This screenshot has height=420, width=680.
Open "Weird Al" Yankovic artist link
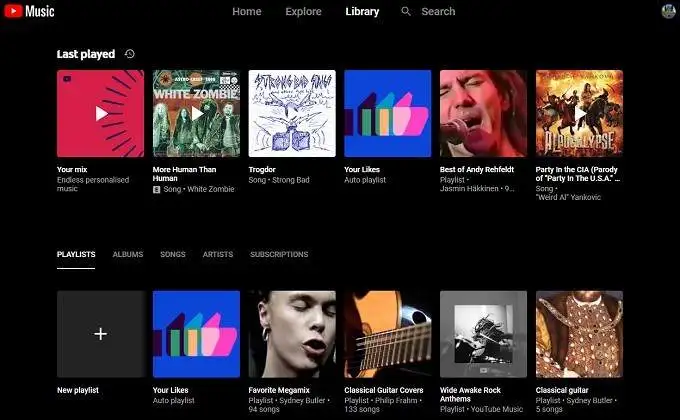(568, 197)
